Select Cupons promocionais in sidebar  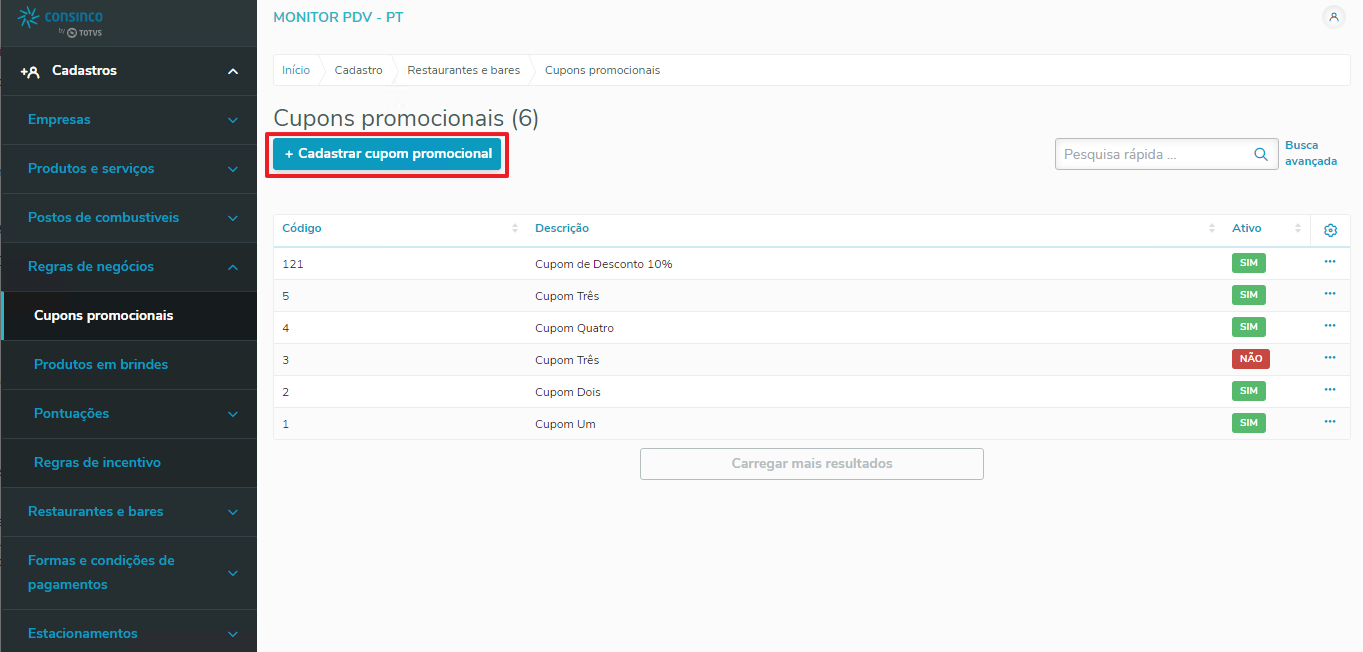[103, 316]
